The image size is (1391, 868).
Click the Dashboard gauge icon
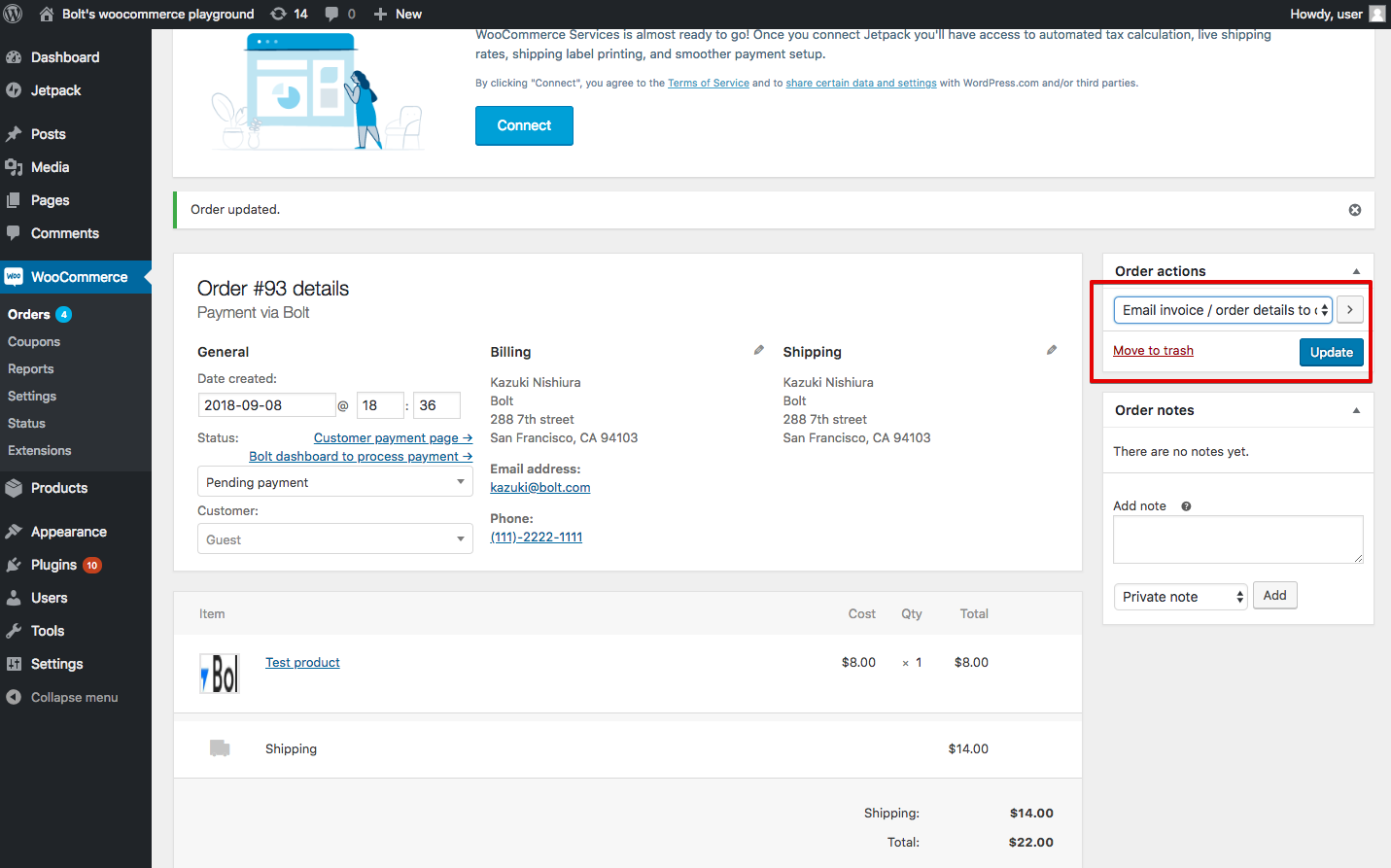pyautogui.click(x=14, y=57)
